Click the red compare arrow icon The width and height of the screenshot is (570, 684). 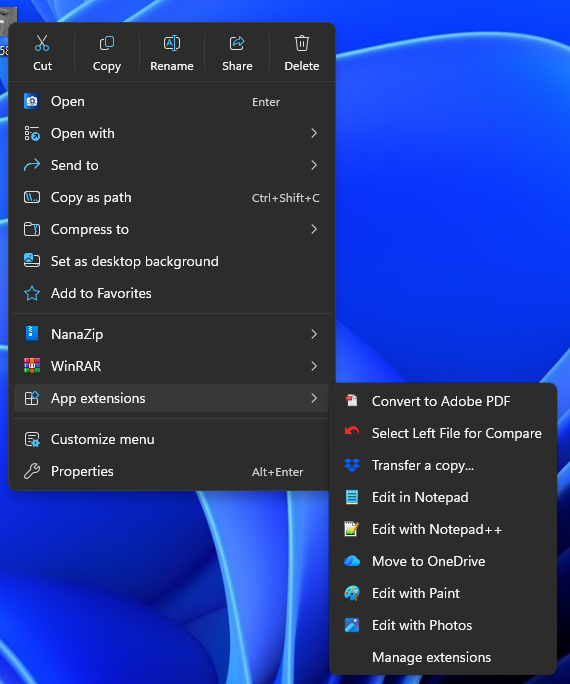tap(352, 431)
